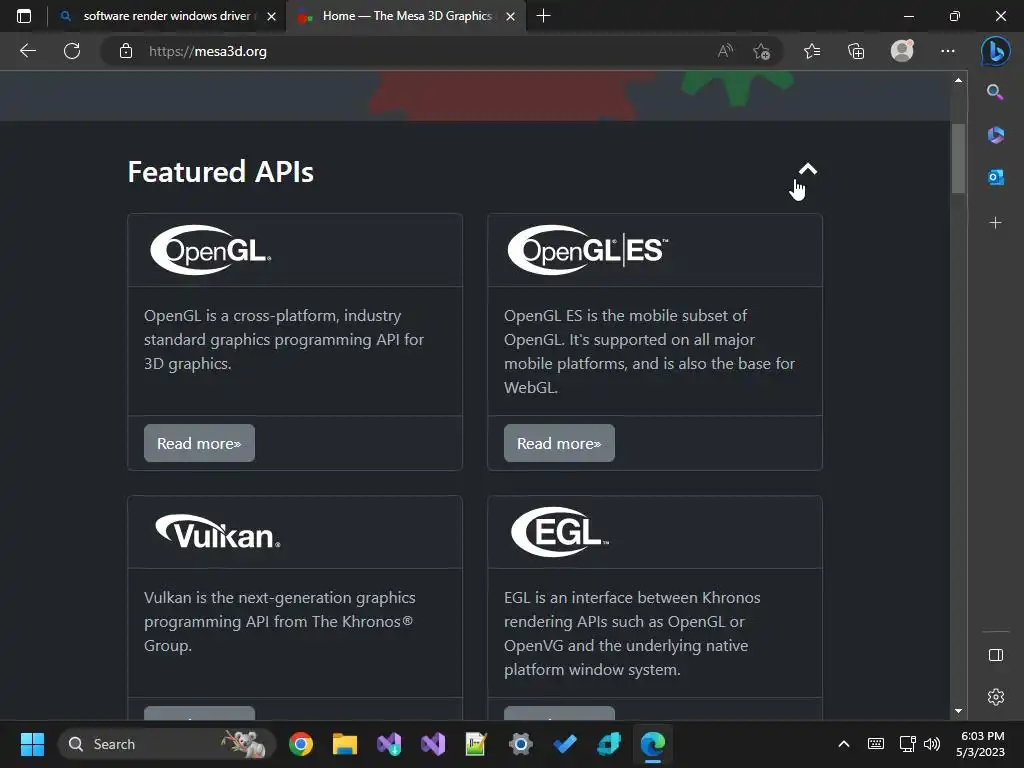Image resolution: width=1024 pixels, height=768 pixels.
Task: Open the touch keyboard tray icon
Action: click(x=876, y=744)
